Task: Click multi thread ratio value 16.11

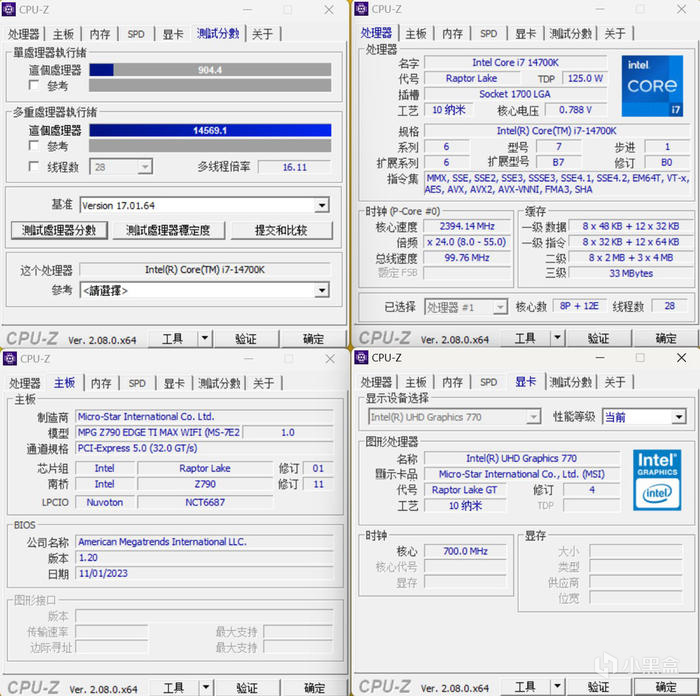Action: (x=295, y=167)
